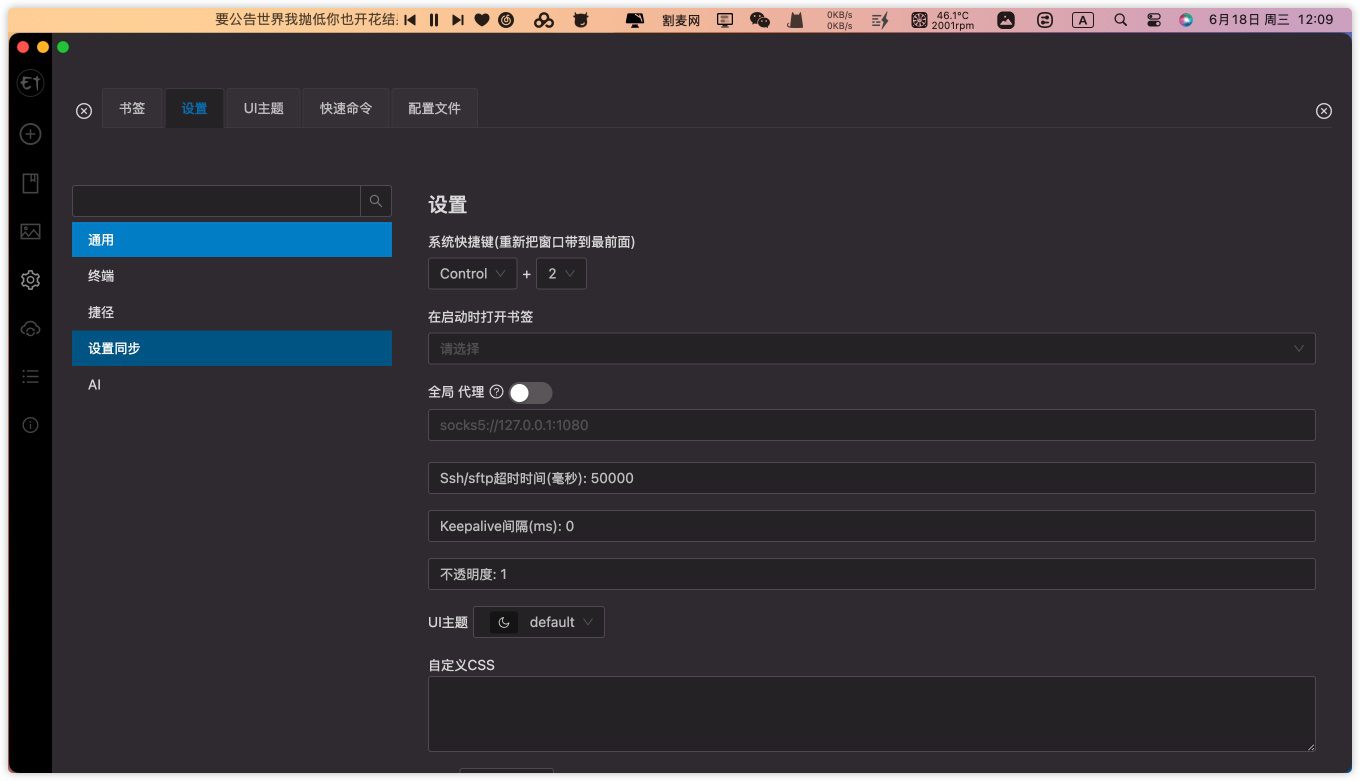This screenshot has height=781, width=1360.
Task: Open the batch operation list icon
Action: [x=30, y=377]
